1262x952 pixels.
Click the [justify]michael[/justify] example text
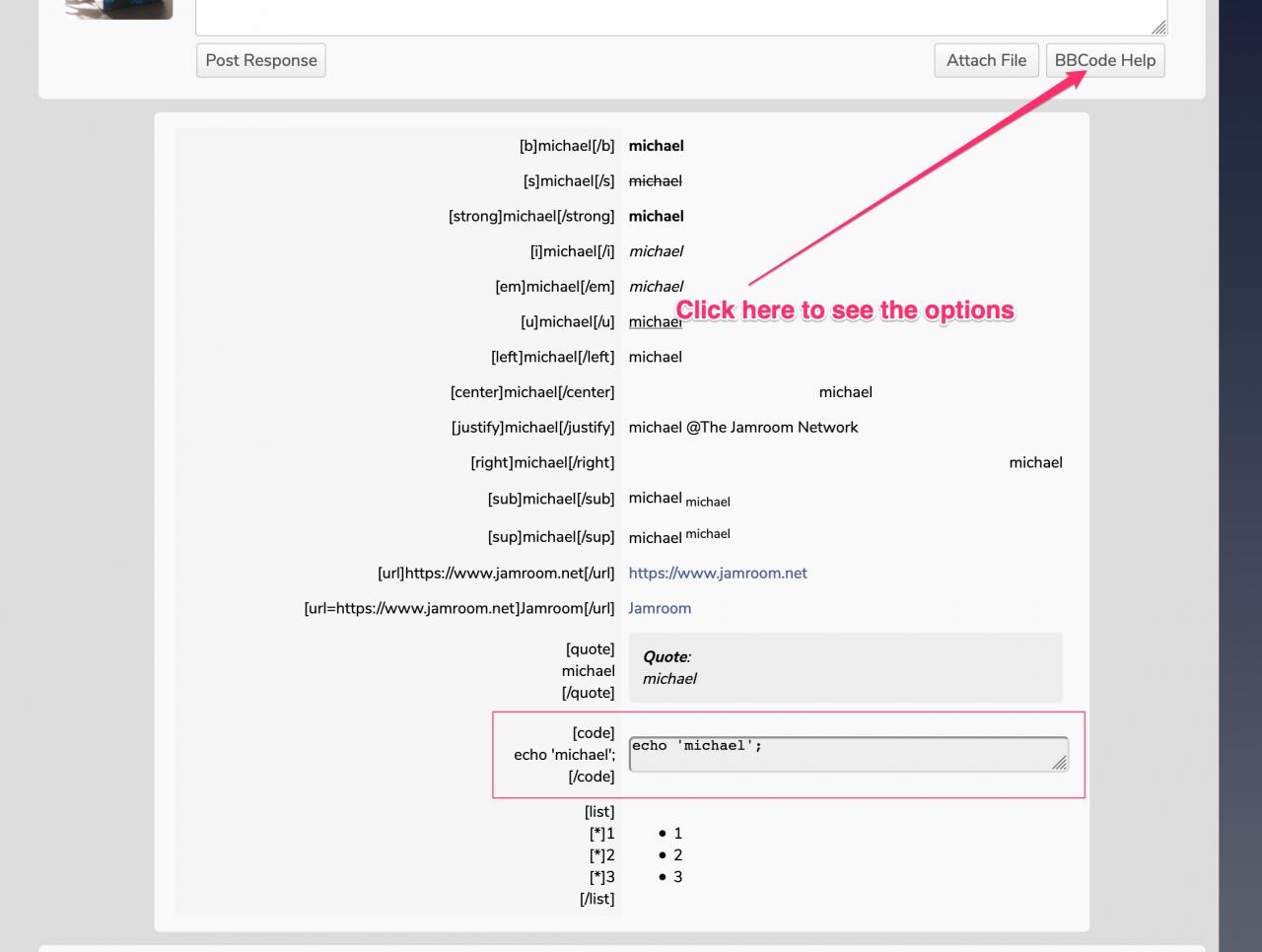[x=533, y=428]
